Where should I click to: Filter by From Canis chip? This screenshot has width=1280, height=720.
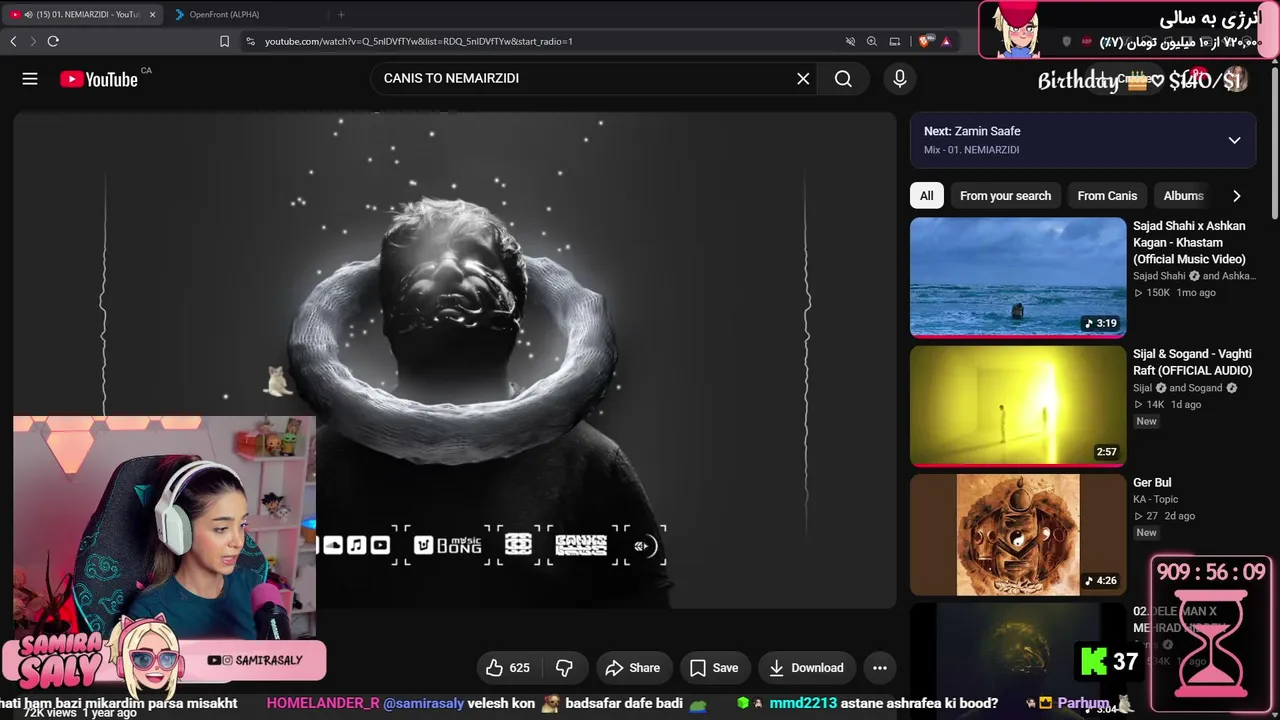[x=1107, y=196]
